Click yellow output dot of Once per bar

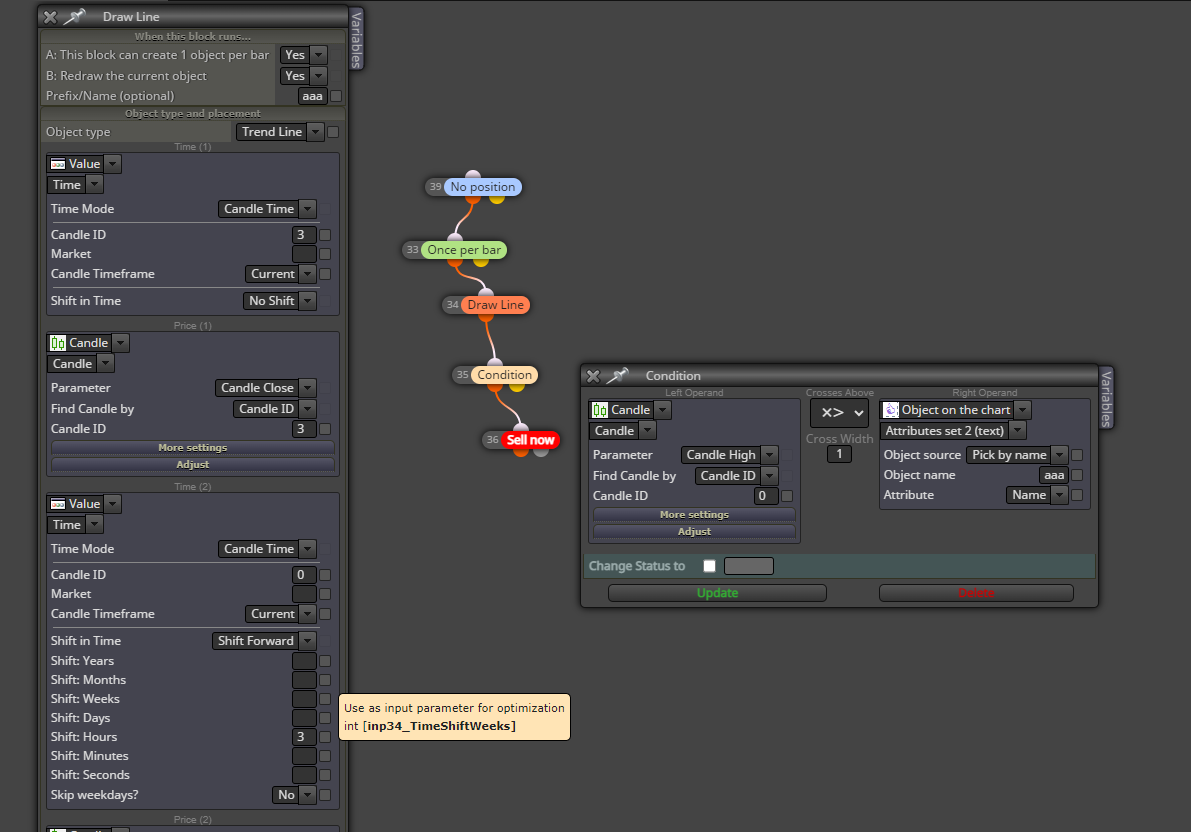[481, 261]
